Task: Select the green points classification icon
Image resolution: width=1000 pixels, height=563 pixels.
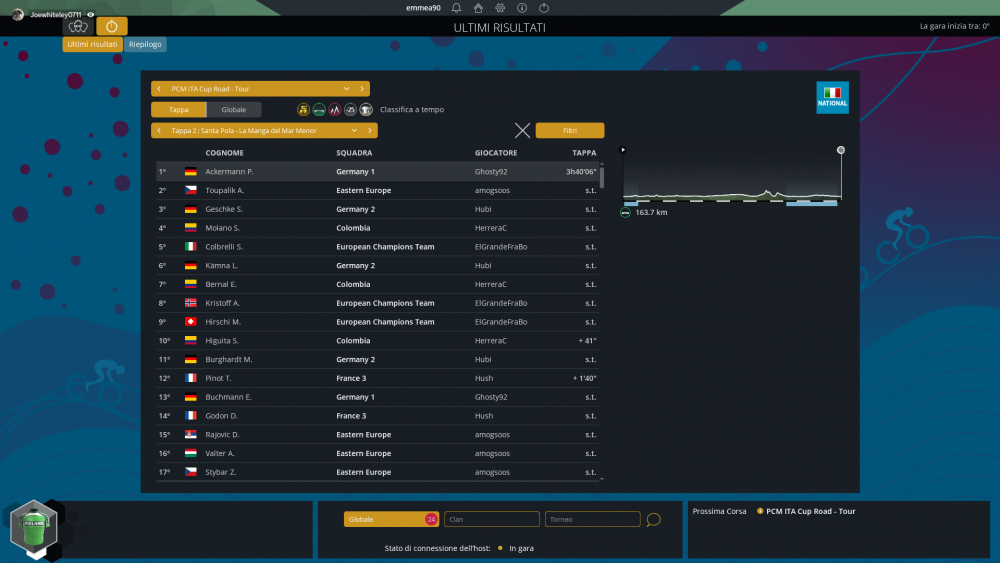Action: pos(319,110)
